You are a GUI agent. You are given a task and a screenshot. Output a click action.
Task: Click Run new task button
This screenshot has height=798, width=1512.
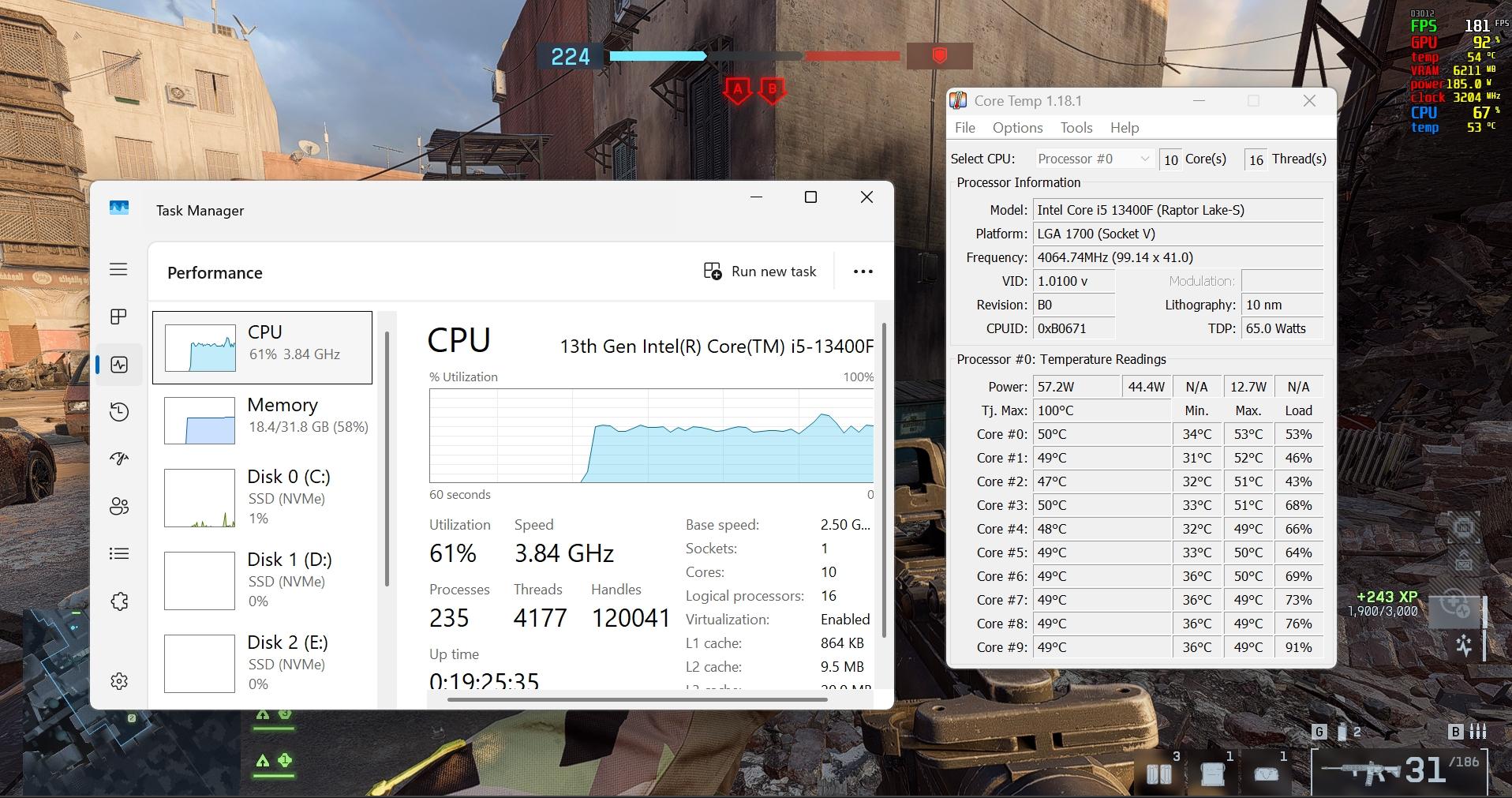760,272
